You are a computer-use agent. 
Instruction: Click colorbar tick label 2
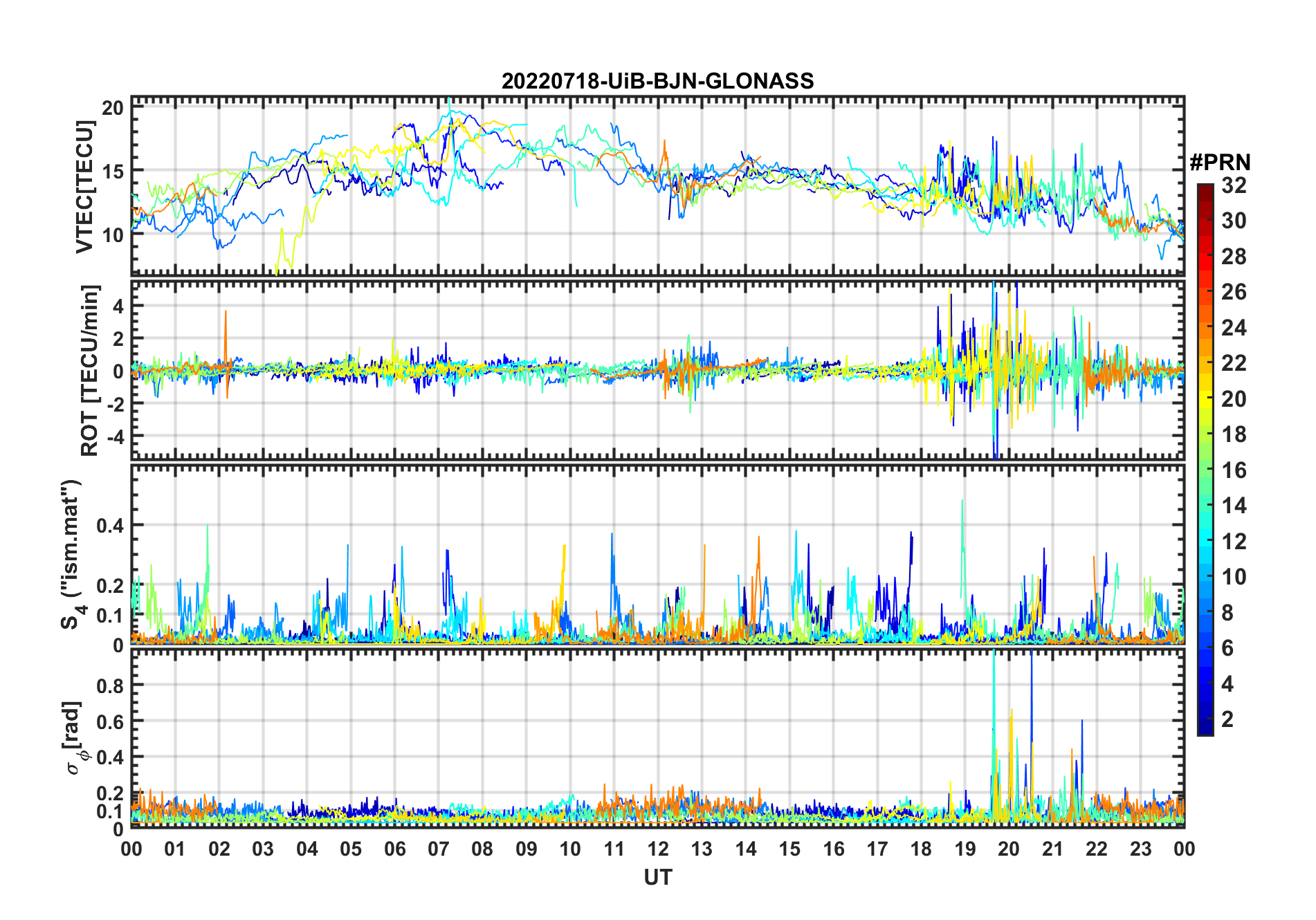click(x=1227, y=719)
